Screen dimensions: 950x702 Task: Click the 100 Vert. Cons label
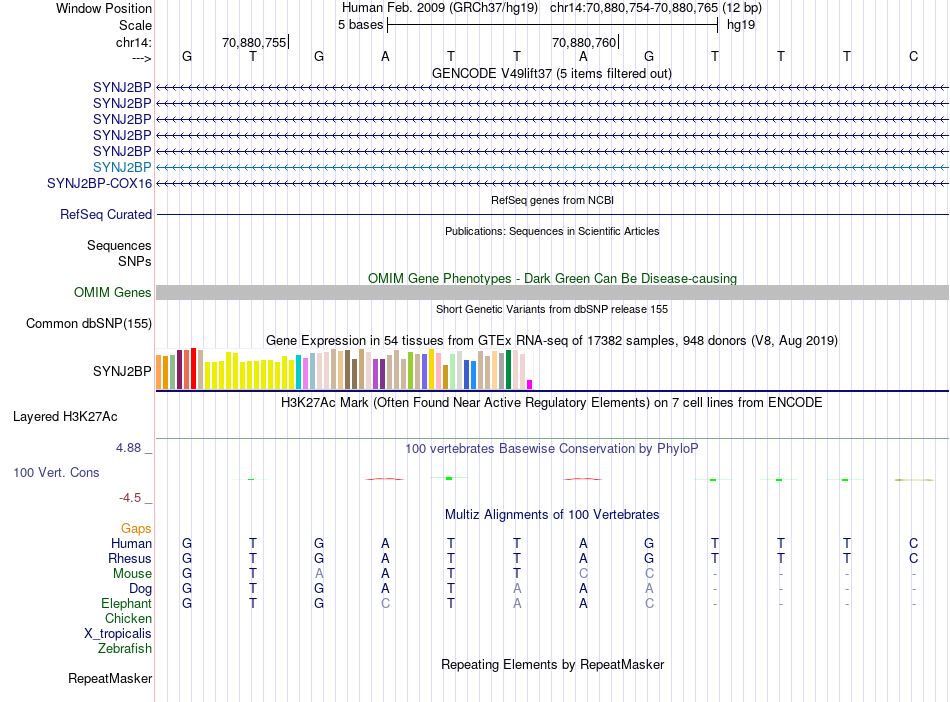[x=56, y=472]
